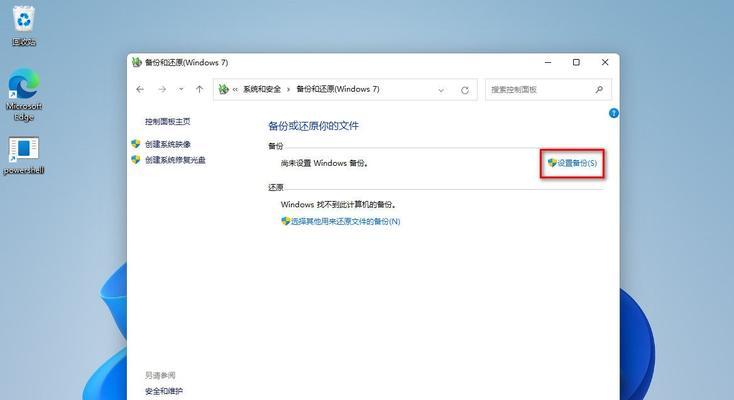Launch Microsoft Edge from the desktop

click(x=24, y=95)
